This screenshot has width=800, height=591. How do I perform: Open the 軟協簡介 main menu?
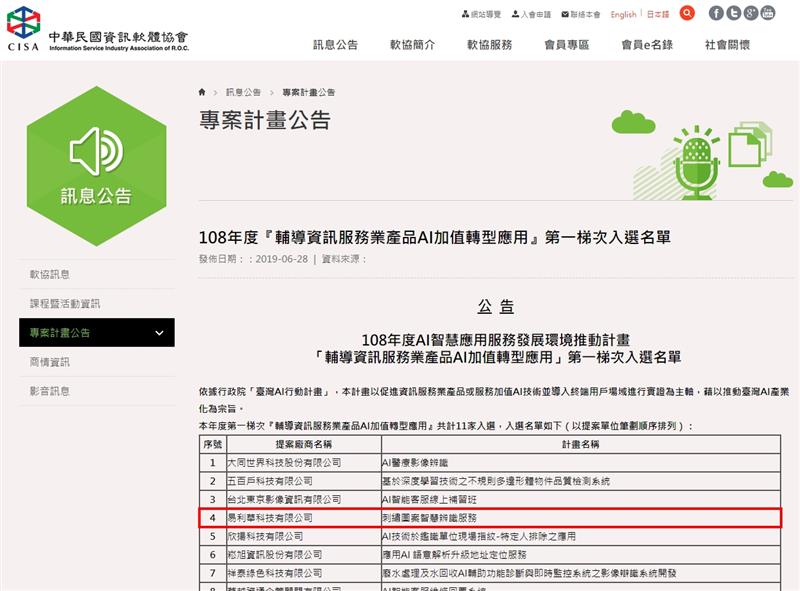coord(412,45)
